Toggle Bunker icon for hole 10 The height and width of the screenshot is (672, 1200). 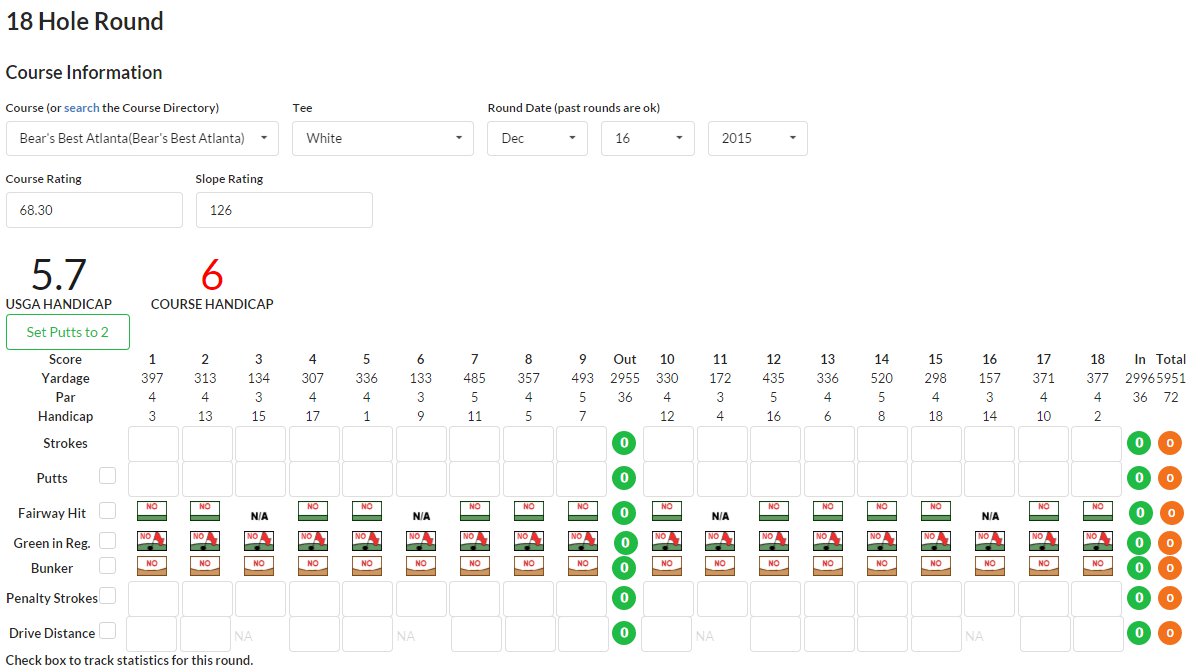[x=667, y=566]
